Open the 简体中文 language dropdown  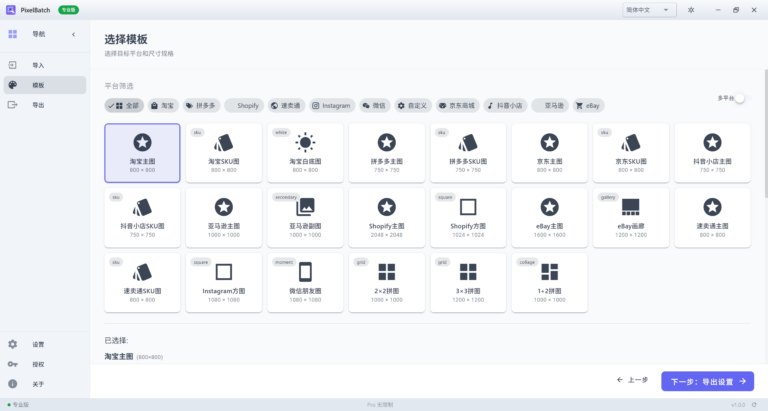pyautogui.click(x=649, y=10)
